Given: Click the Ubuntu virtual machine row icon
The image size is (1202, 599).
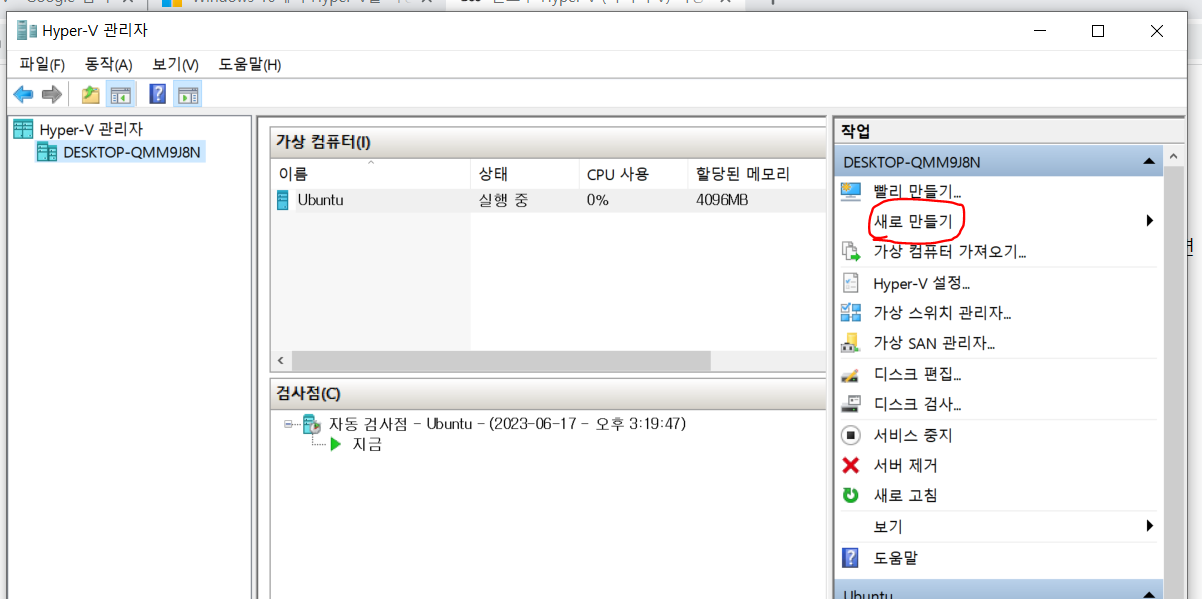Looking at the screenshot, I should [283, 200].
